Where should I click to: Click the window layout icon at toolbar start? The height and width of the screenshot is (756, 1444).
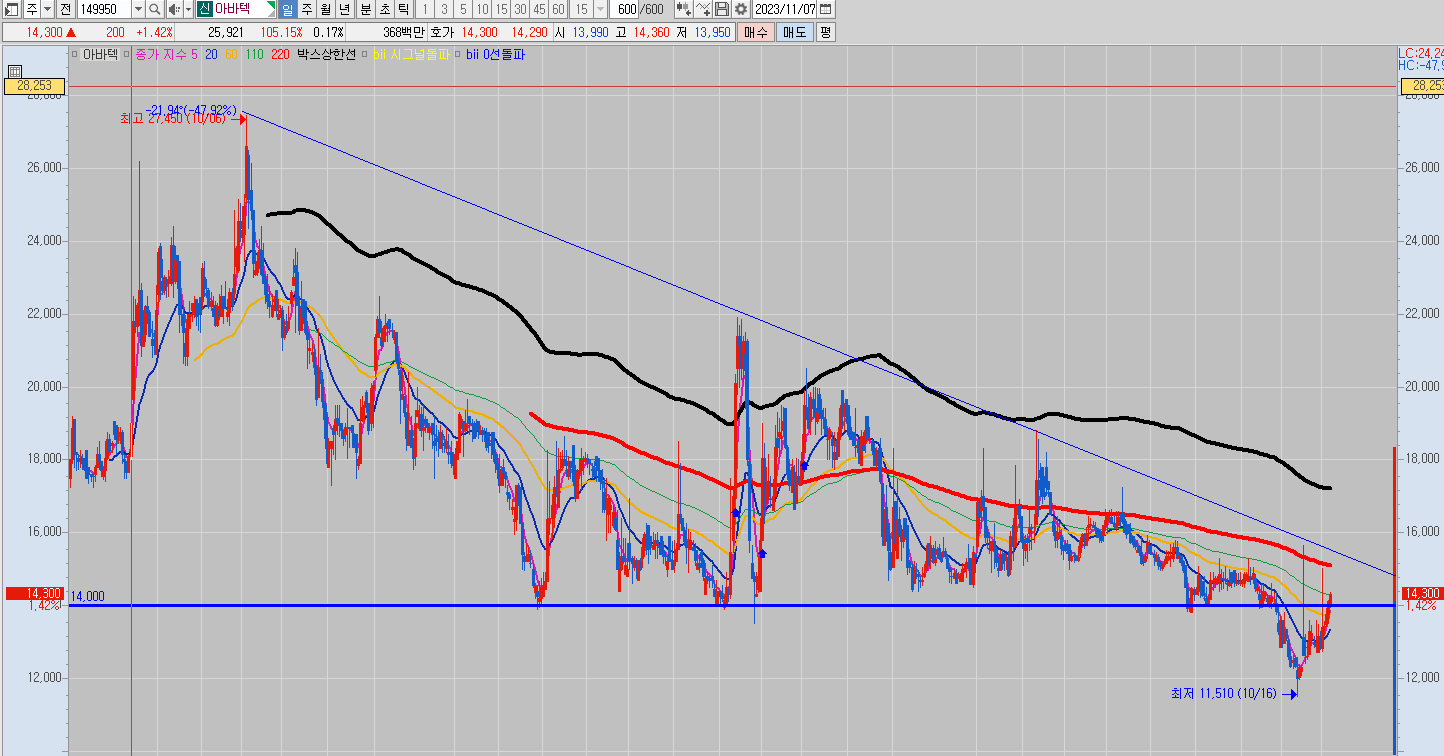11,9
